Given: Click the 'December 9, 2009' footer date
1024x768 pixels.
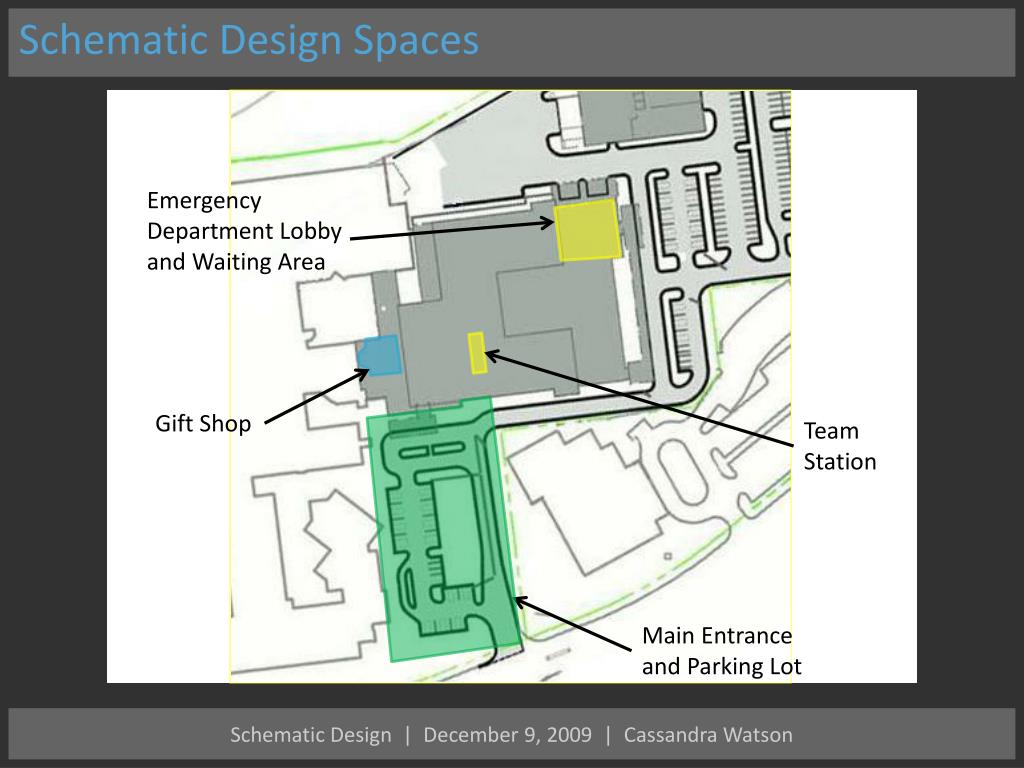Looking at the screenshot, I should coord(507,735).
